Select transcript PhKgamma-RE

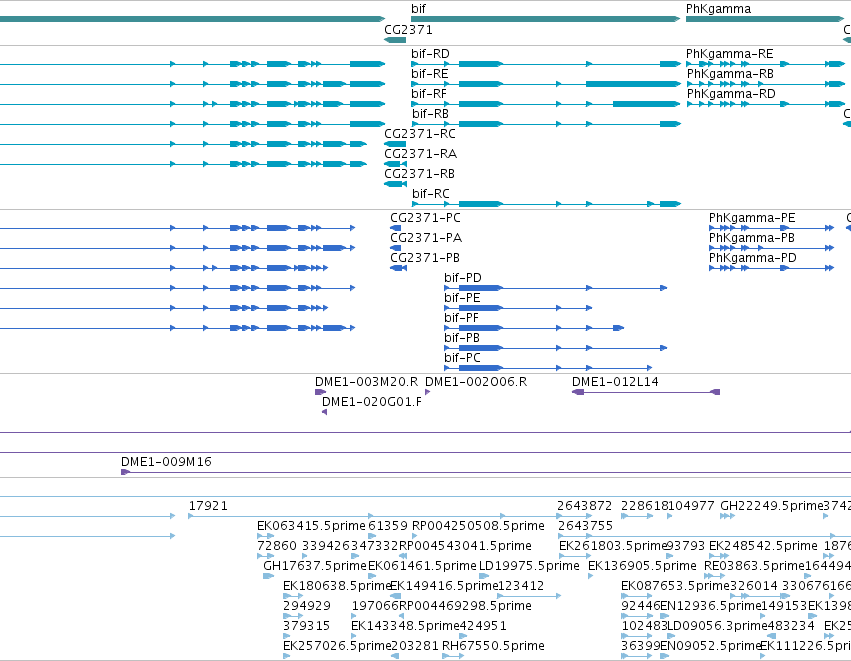729,54
